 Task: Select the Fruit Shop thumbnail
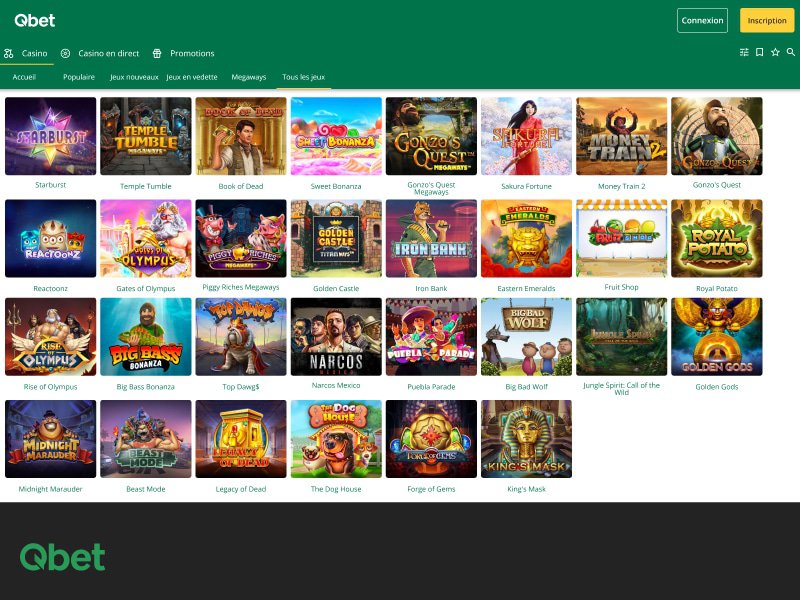pyautogui.click(x=621, y=238)
